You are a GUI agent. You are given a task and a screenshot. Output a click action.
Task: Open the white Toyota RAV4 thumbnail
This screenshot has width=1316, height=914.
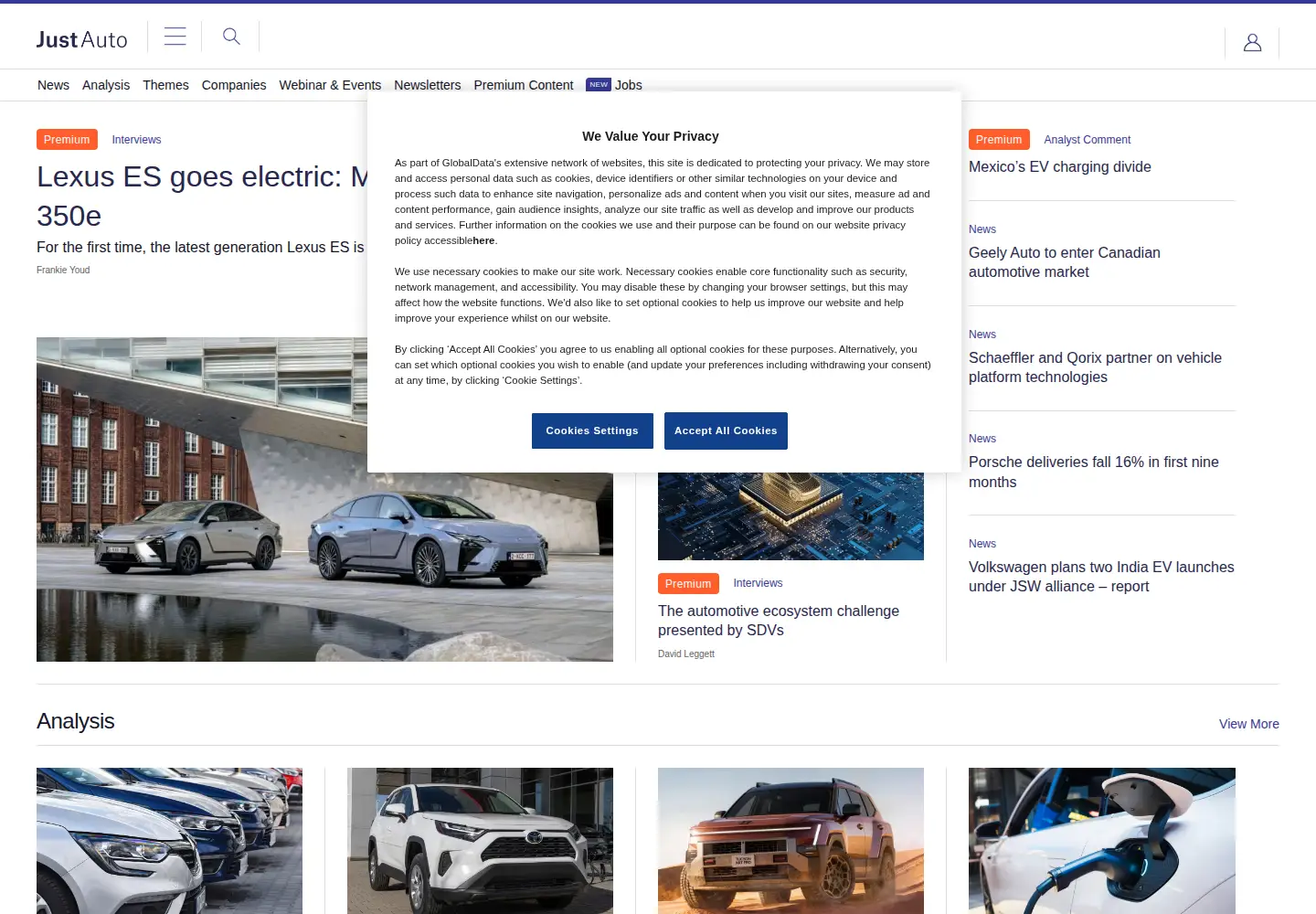(480, 841)
